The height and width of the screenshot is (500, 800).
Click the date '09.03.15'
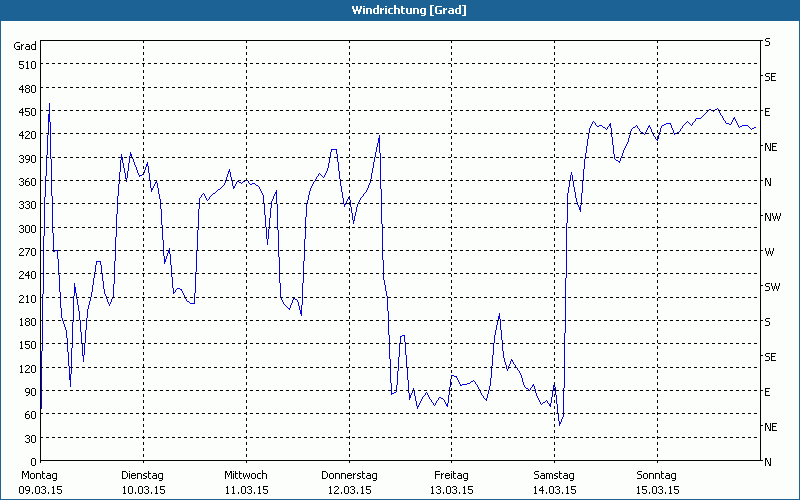[40, 490]
